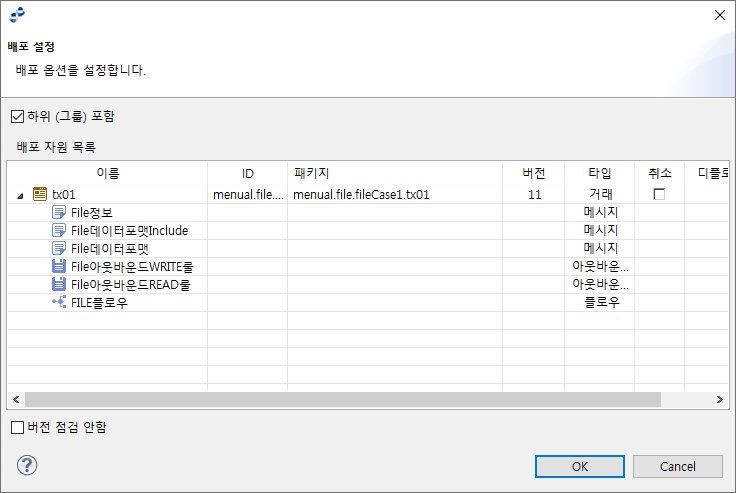
Task: Click the horizontal scrollbar right arrow
Action: click(x=720, y=400)
